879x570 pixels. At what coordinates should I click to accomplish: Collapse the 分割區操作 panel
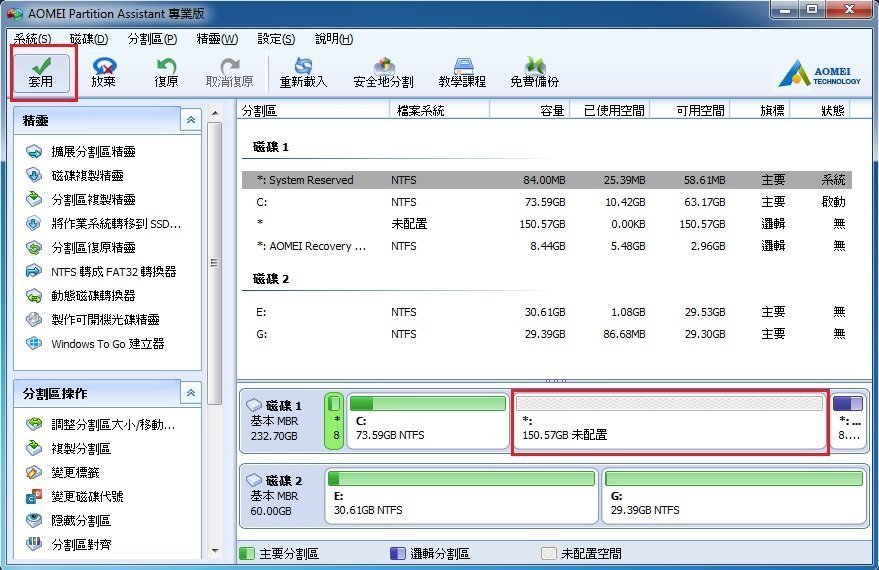[191, 393]
